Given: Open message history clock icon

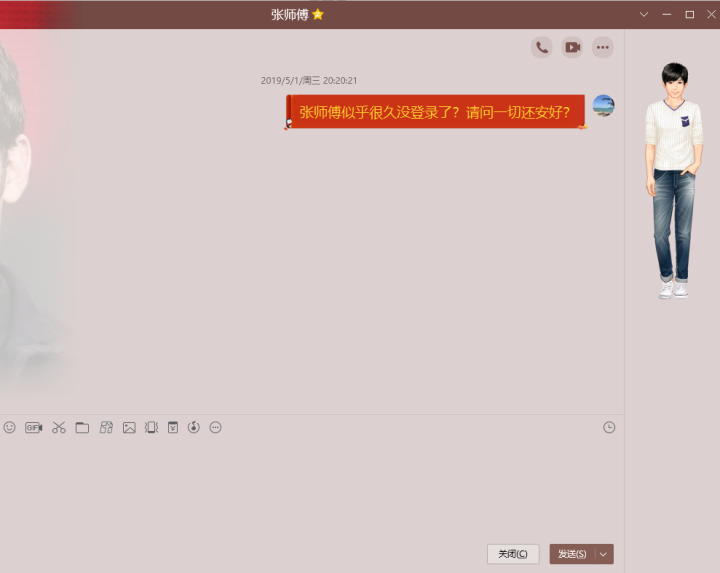Looking at the screenshot, I should tap(609, 427).
